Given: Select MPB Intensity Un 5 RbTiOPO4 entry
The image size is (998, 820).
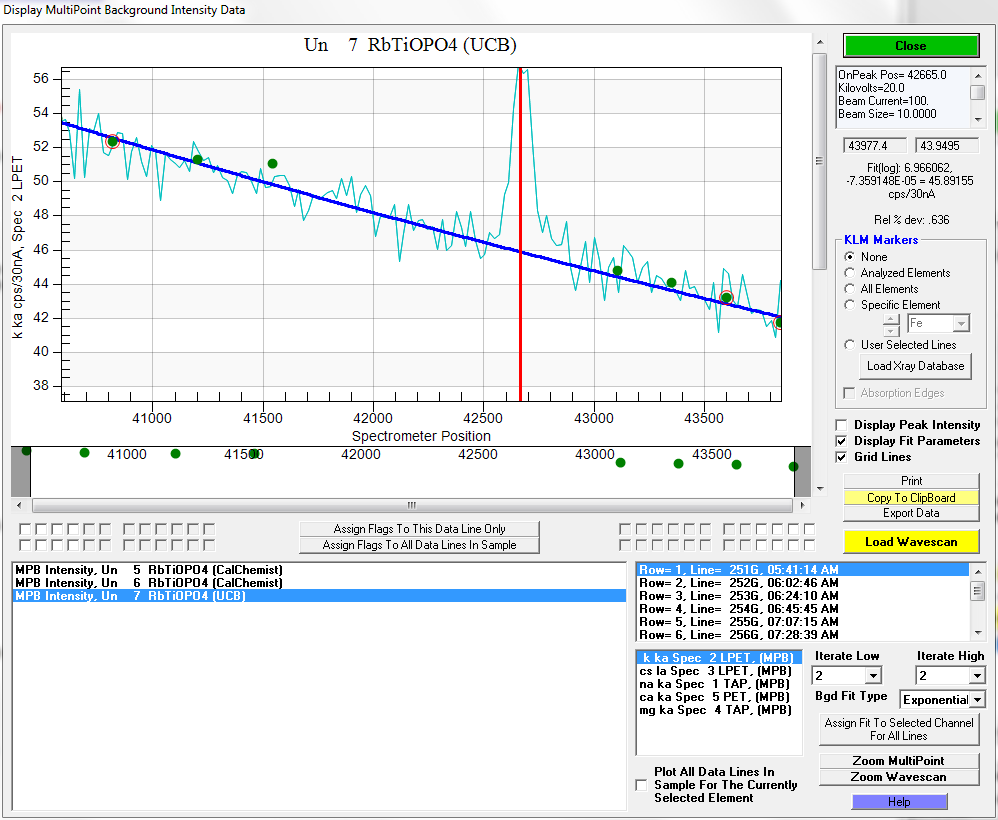Looking at the screenshot, I should 149,569.
